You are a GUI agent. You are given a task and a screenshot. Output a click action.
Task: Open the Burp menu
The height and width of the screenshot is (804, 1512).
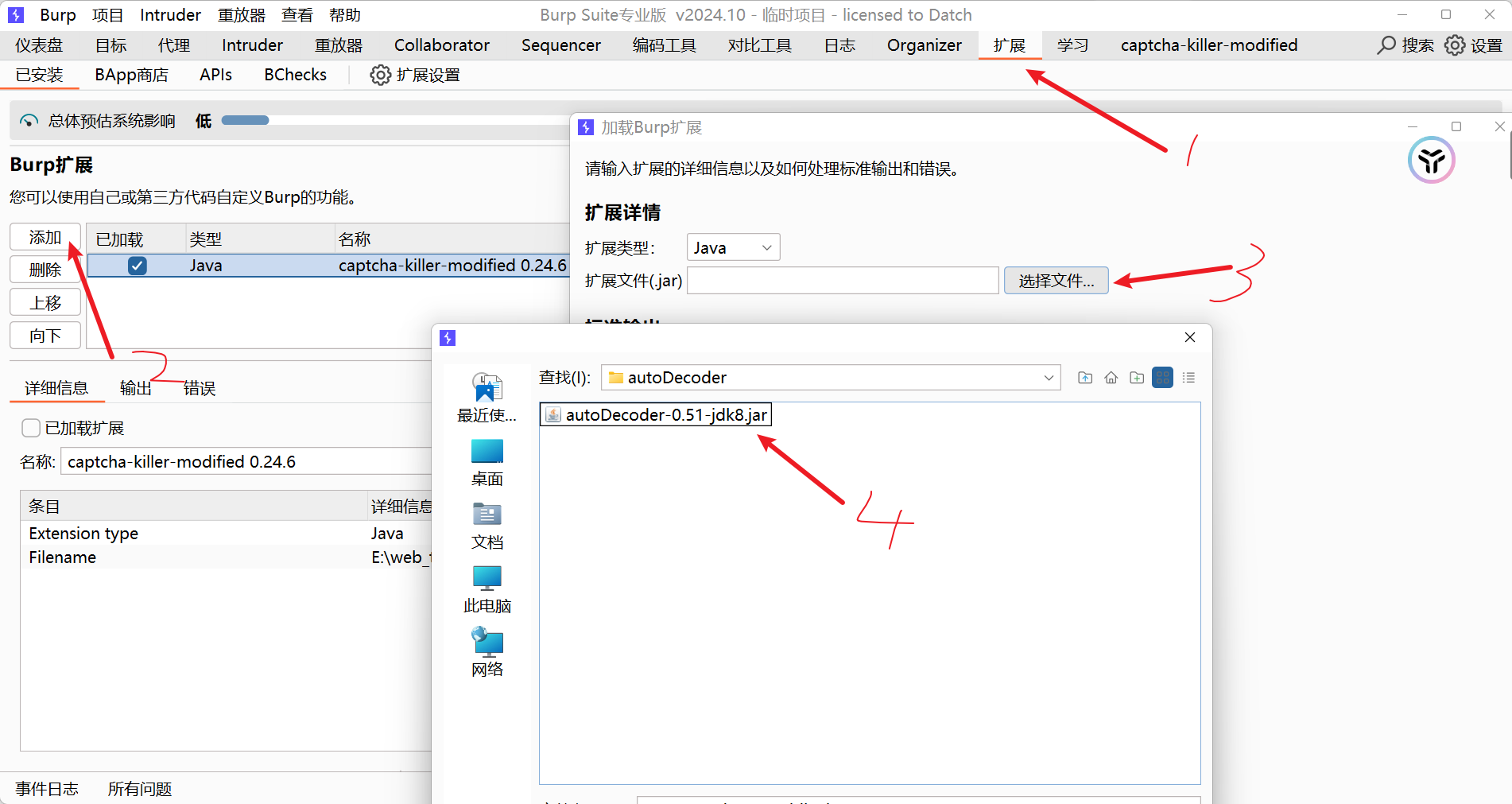58,15
